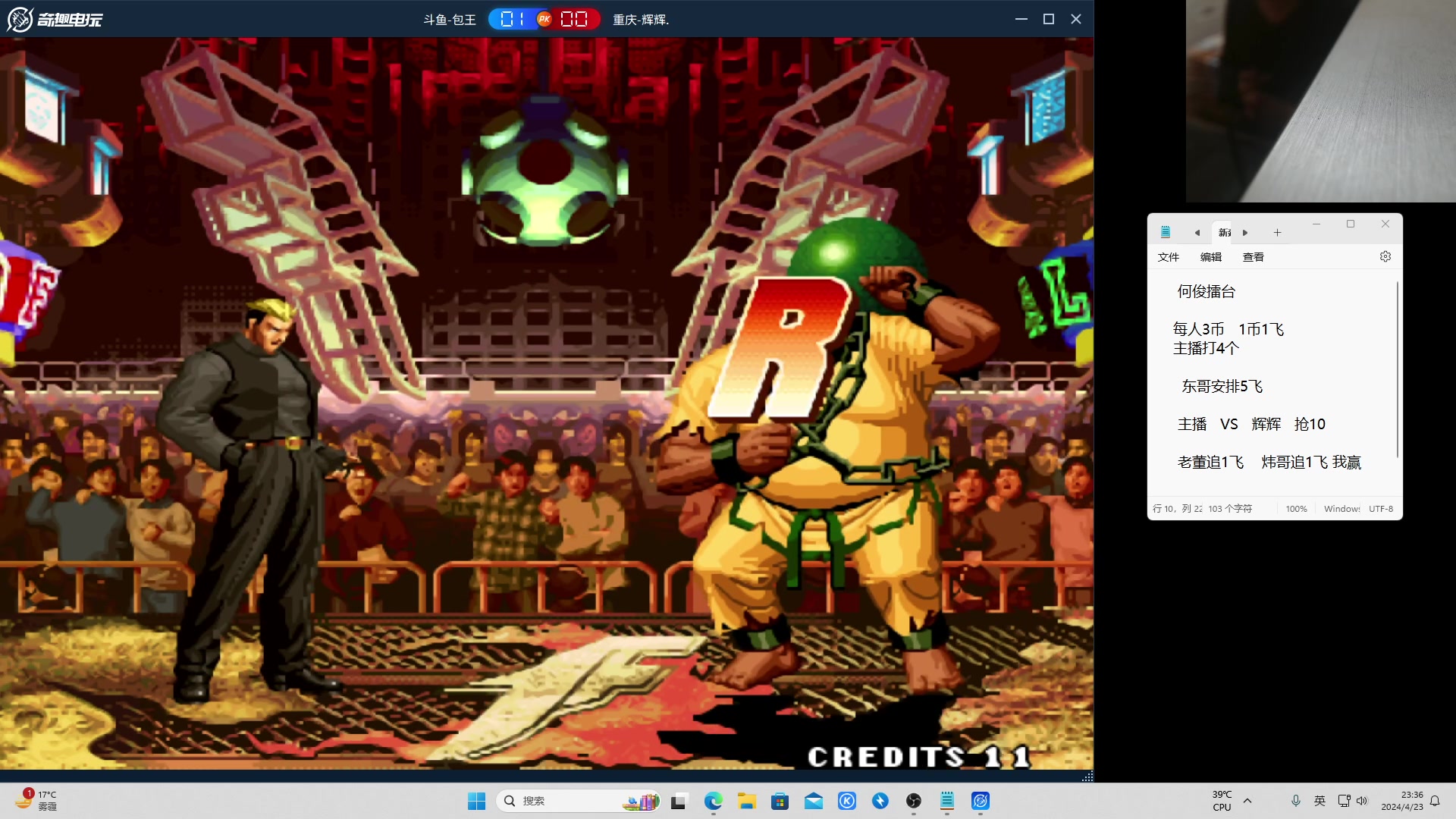Open the 查看 menu in Notepad
1456x819 pixels.
pyautogui.click(x=1253, y=257)
